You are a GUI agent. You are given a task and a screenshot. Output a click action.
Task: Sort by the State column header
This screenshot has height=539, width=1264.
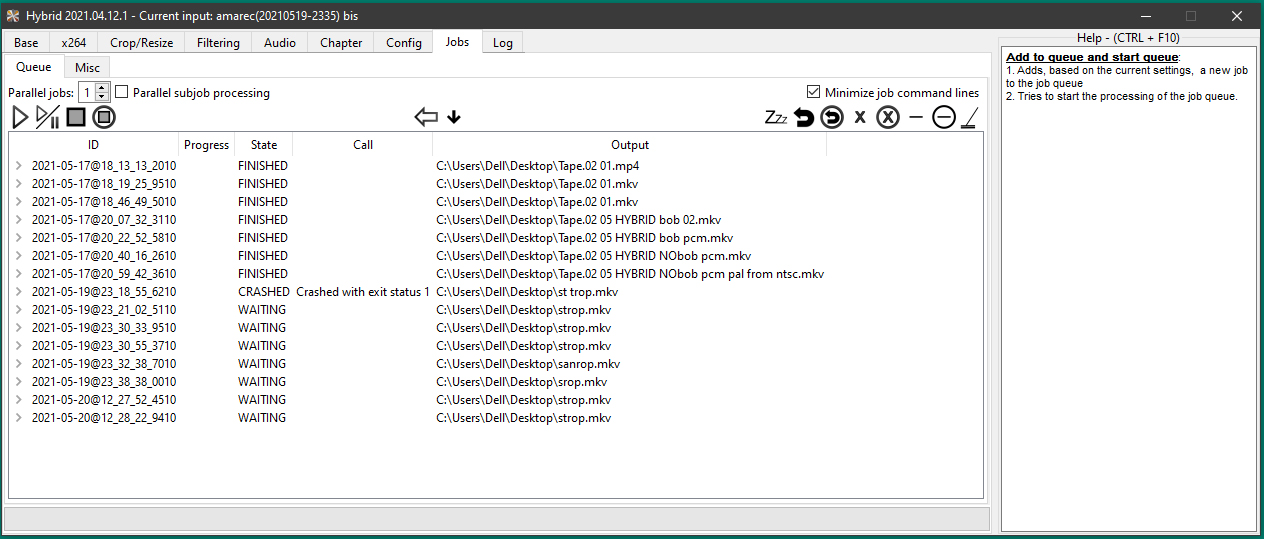[264, 145]
